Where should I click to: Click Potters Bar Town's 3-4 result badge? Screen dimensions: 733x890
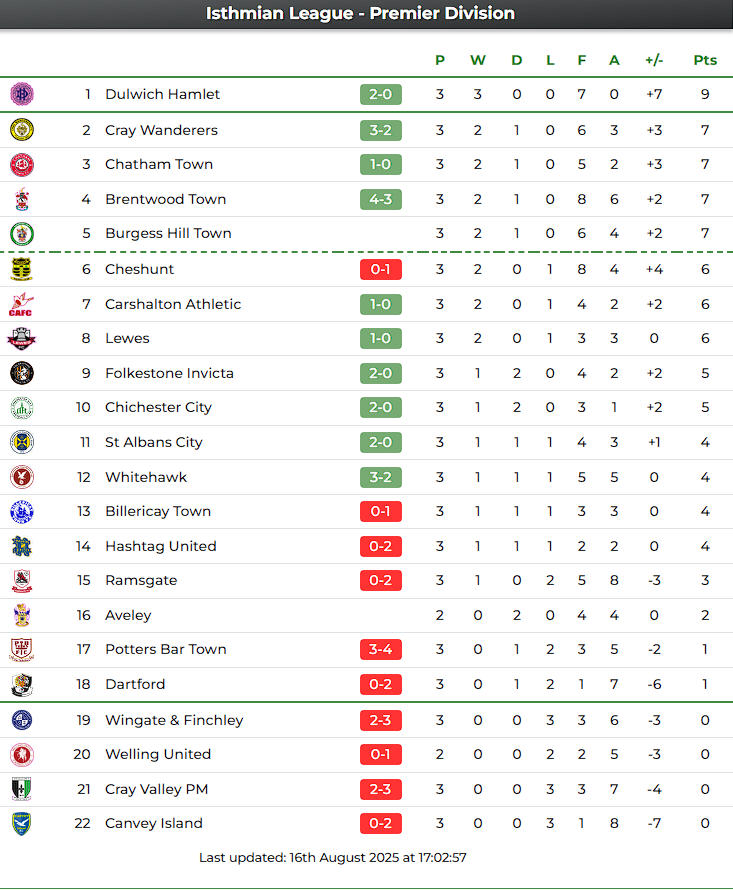coord(380,649)
